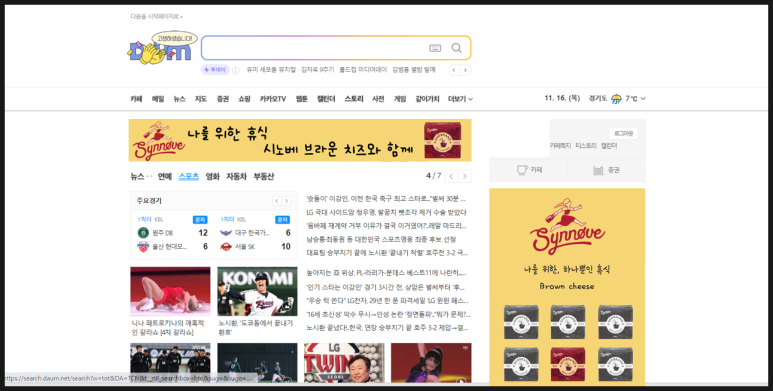Image resolution: width=773 pixels, height=391 pixels.
Task: Click the 울산 현대모비스 team logo
Action: click(x=143, y=247)
